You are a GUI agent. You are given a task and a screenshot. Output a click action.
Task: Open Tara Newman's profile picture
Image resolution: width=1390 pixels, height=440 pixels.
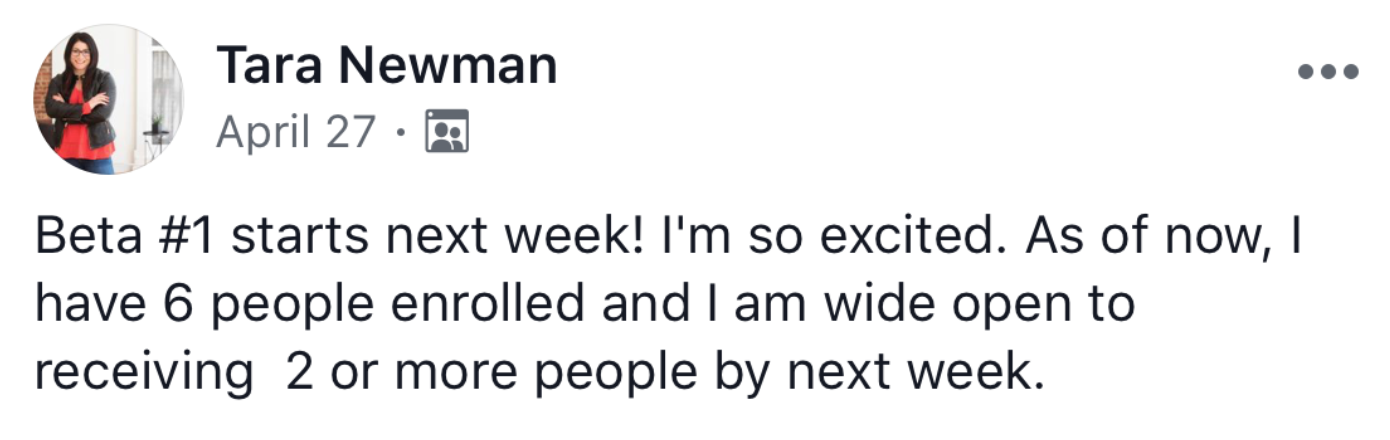(x=109, y=99)
